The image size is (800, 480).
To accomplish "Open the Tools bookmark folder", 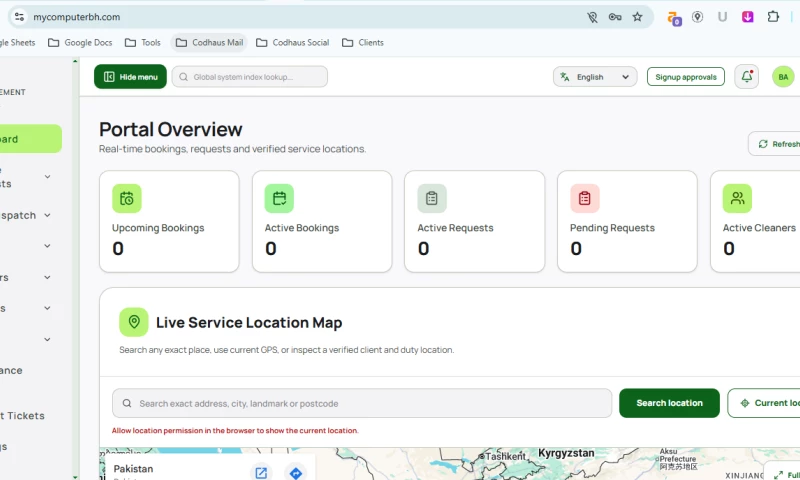I will [x=143, y=43].
